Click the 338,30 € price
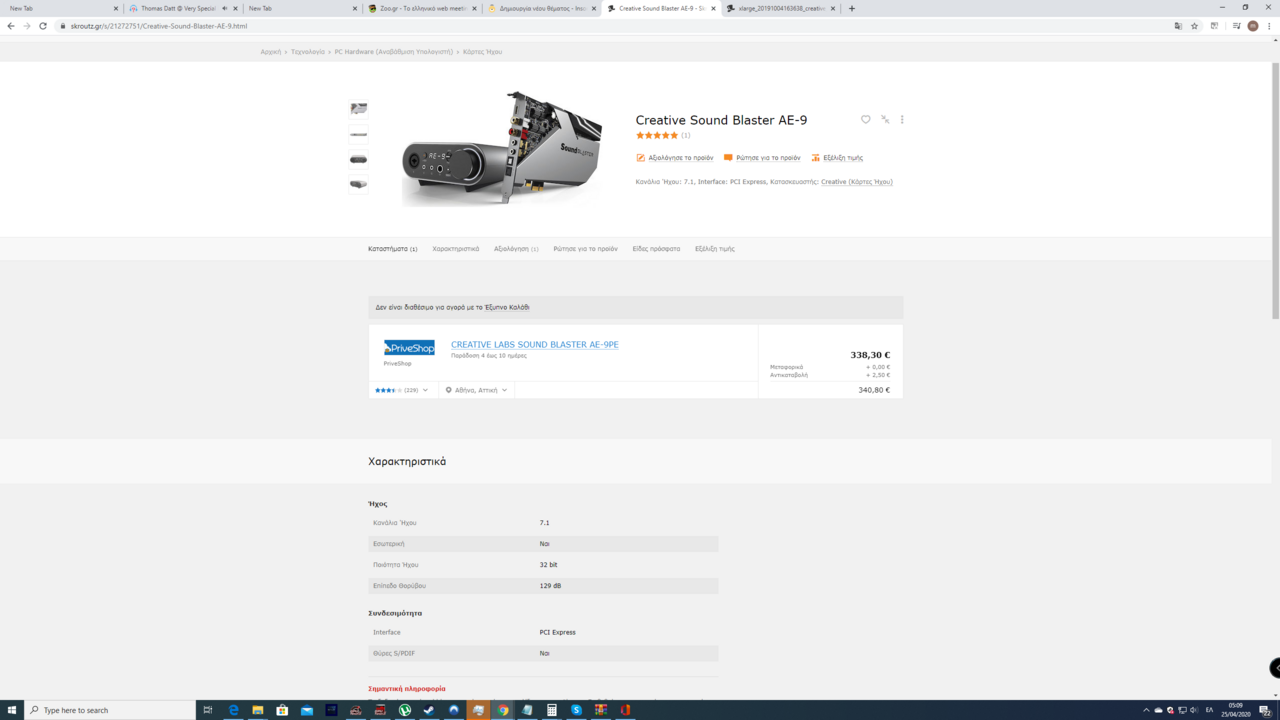Screen dimensions: 1280x720 (870, 355)
